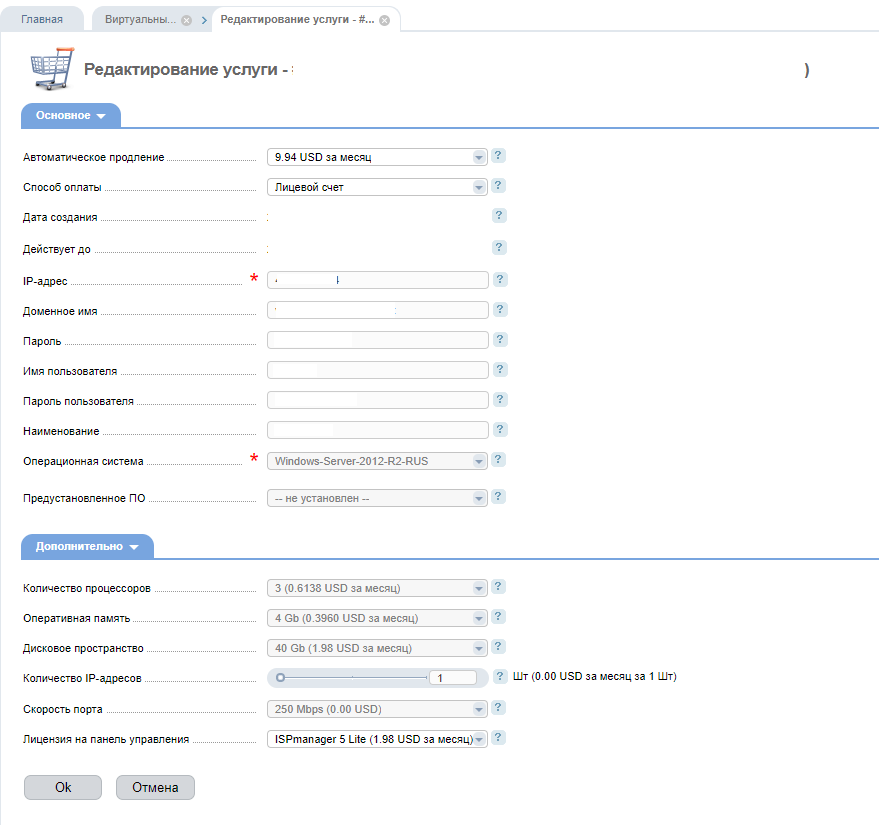
Task: Collapse the Дополнительно section
Action: (x=87, y=547)
